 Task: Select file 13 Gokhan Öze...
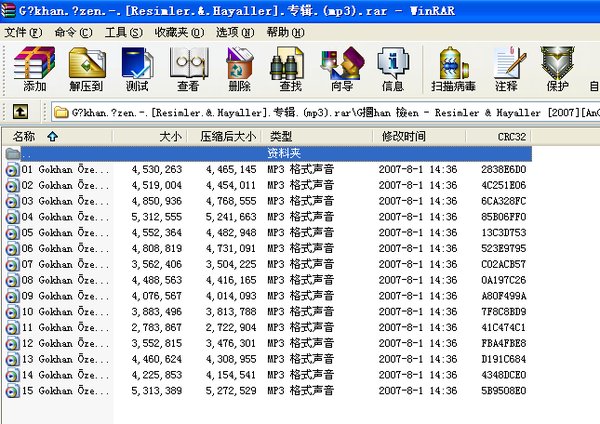coord(65,359)
